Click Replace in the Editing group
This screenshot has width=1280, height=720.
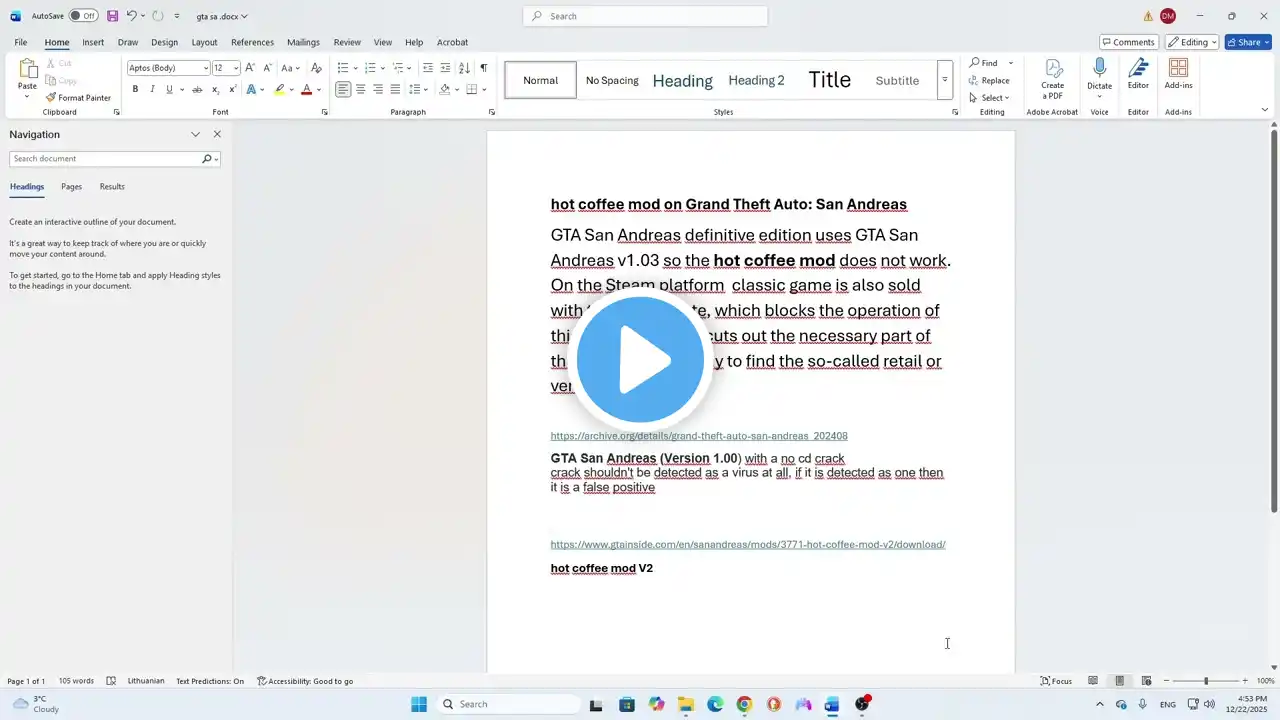(x=989, y=80)
